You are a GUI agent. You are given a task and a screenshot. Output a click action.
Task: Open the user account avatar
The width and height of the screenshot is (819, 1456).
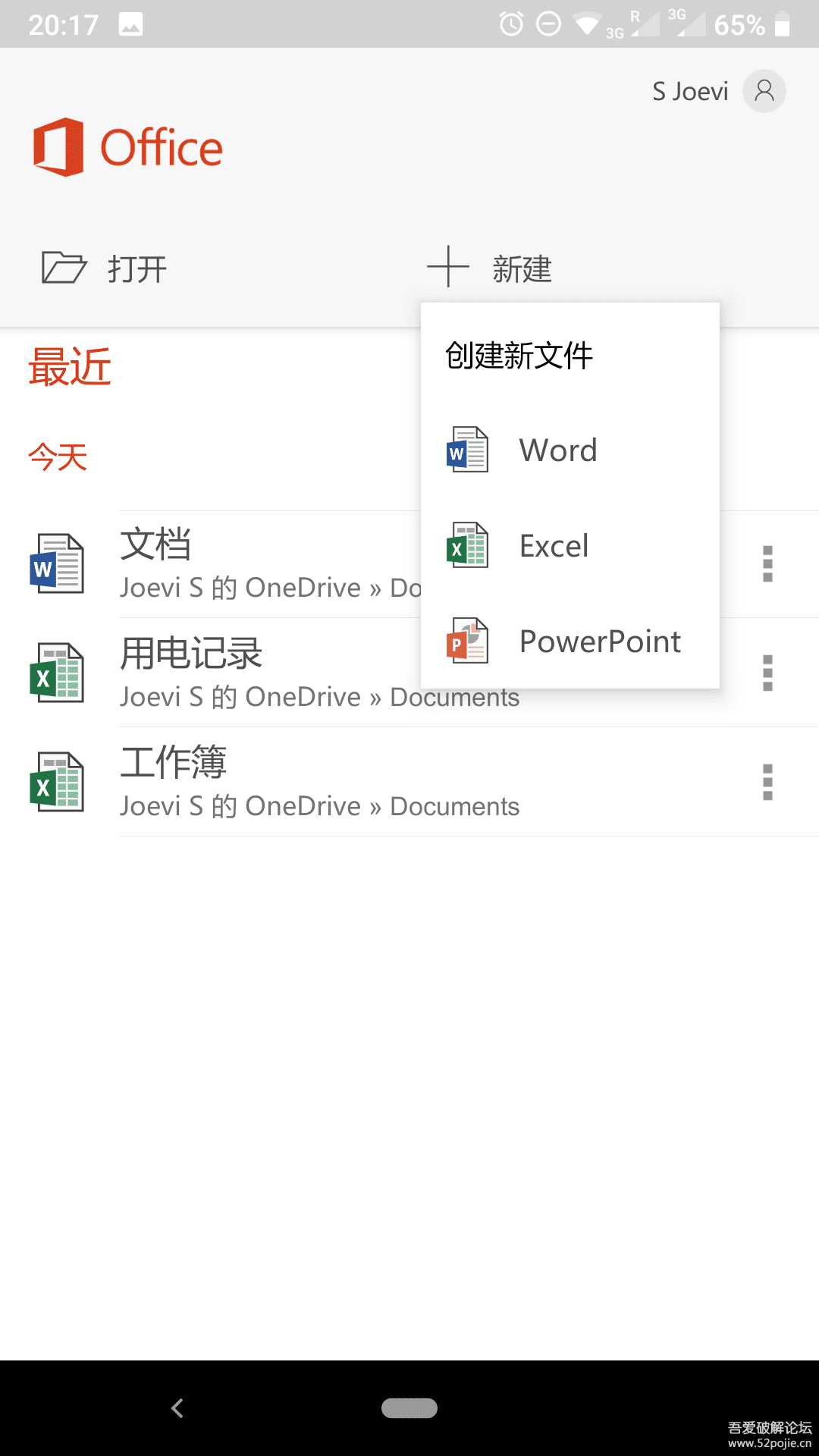[764, 92]
